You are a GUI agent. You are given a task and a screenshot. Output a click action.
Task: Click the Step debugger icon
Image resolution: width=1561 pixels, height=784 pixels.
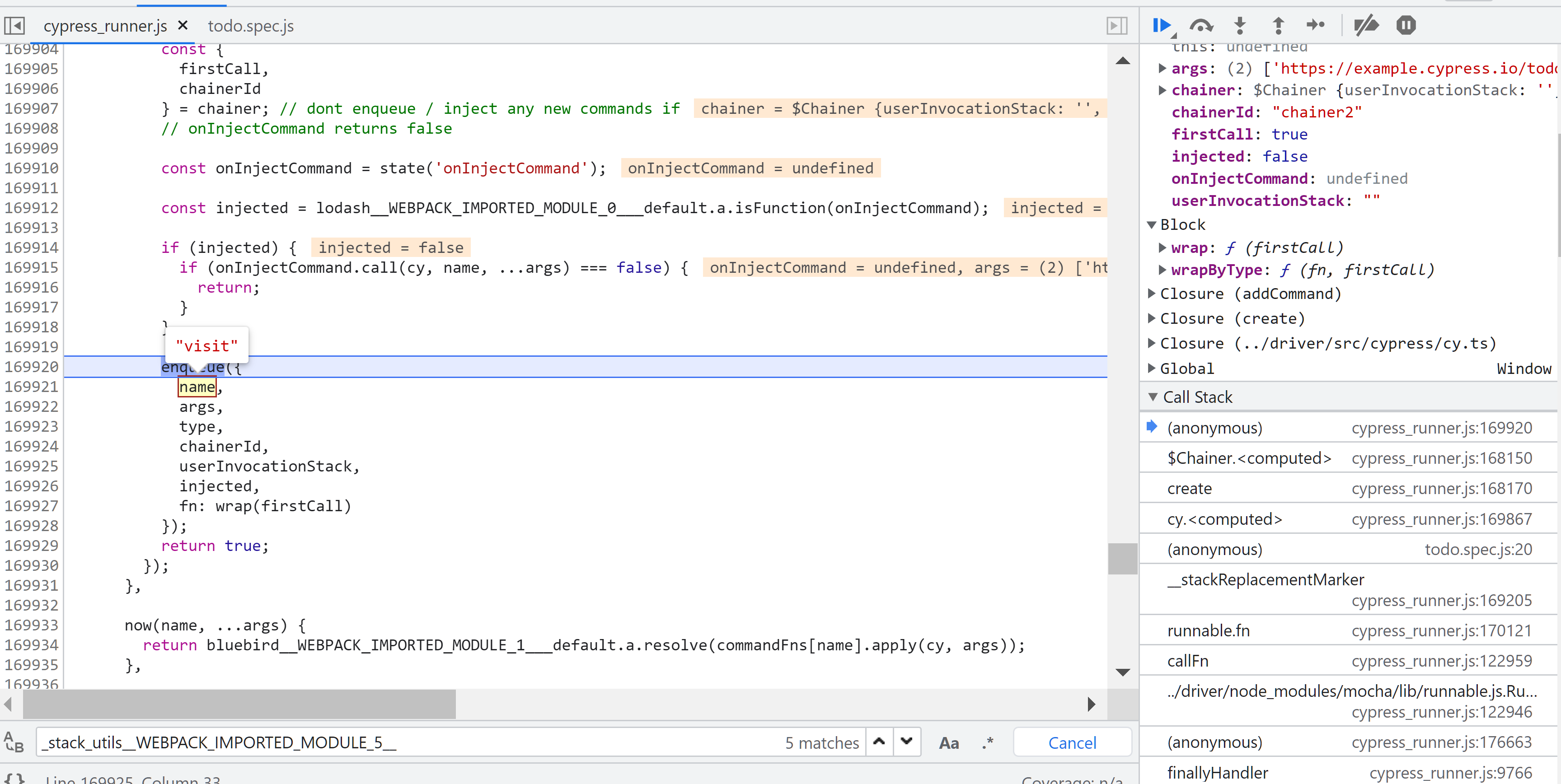(1315, 25)
